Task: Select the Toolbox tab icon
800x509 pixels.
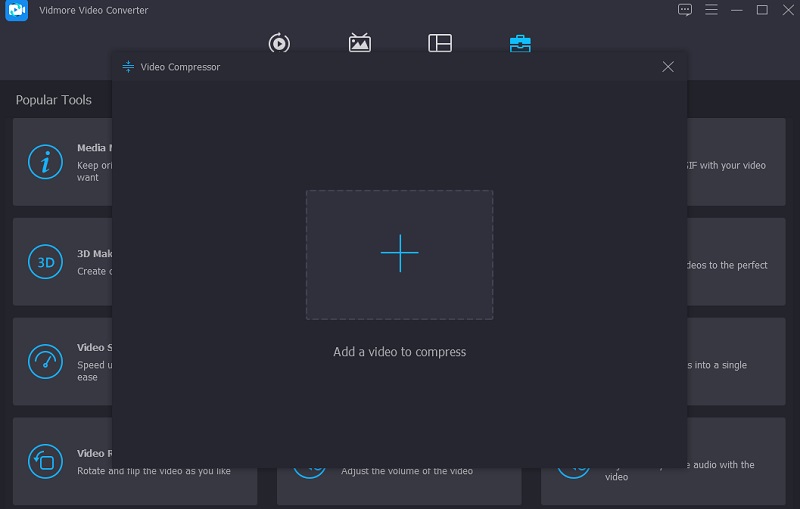Action: click(x=520, y=43)
